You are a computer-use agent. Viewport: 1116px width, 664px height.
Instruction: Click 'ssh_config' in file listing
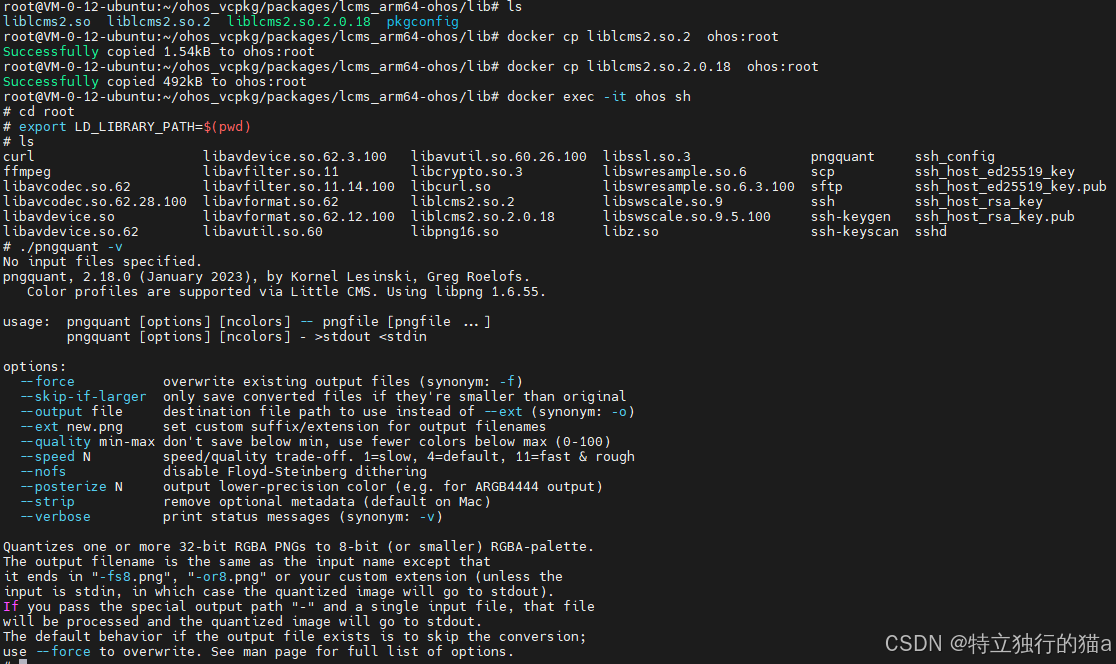pyautogui.click(x=954, y=156)
